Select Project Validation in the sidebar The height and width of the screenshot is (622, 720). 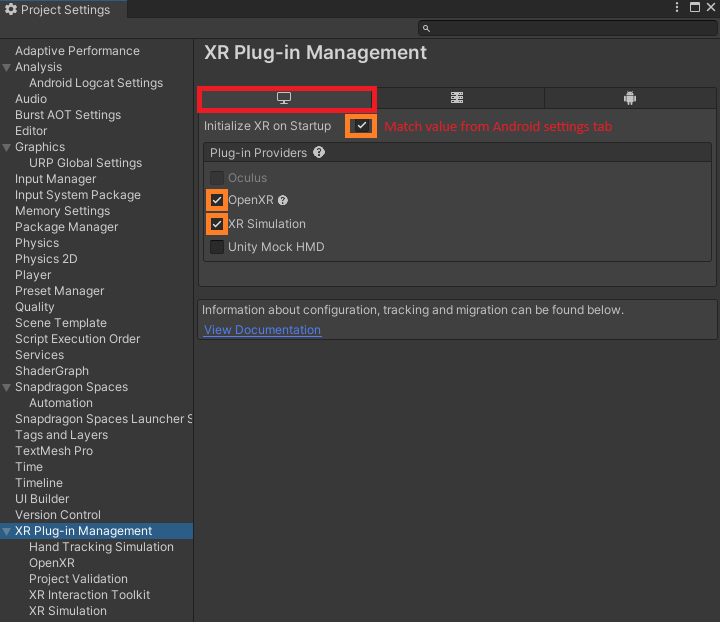[78, 579]
